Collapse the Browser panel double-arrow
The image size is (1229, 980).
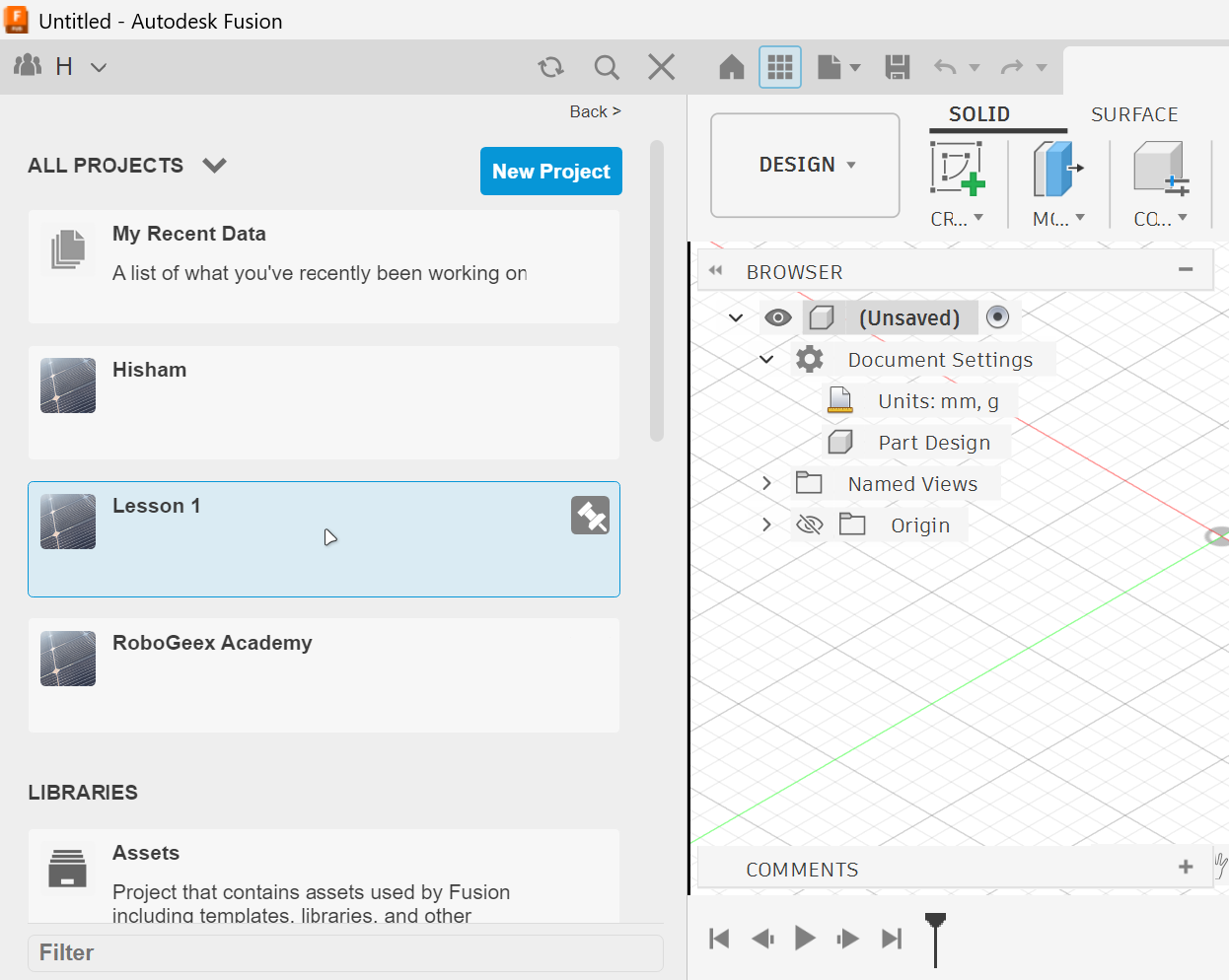tap(716, 270)
